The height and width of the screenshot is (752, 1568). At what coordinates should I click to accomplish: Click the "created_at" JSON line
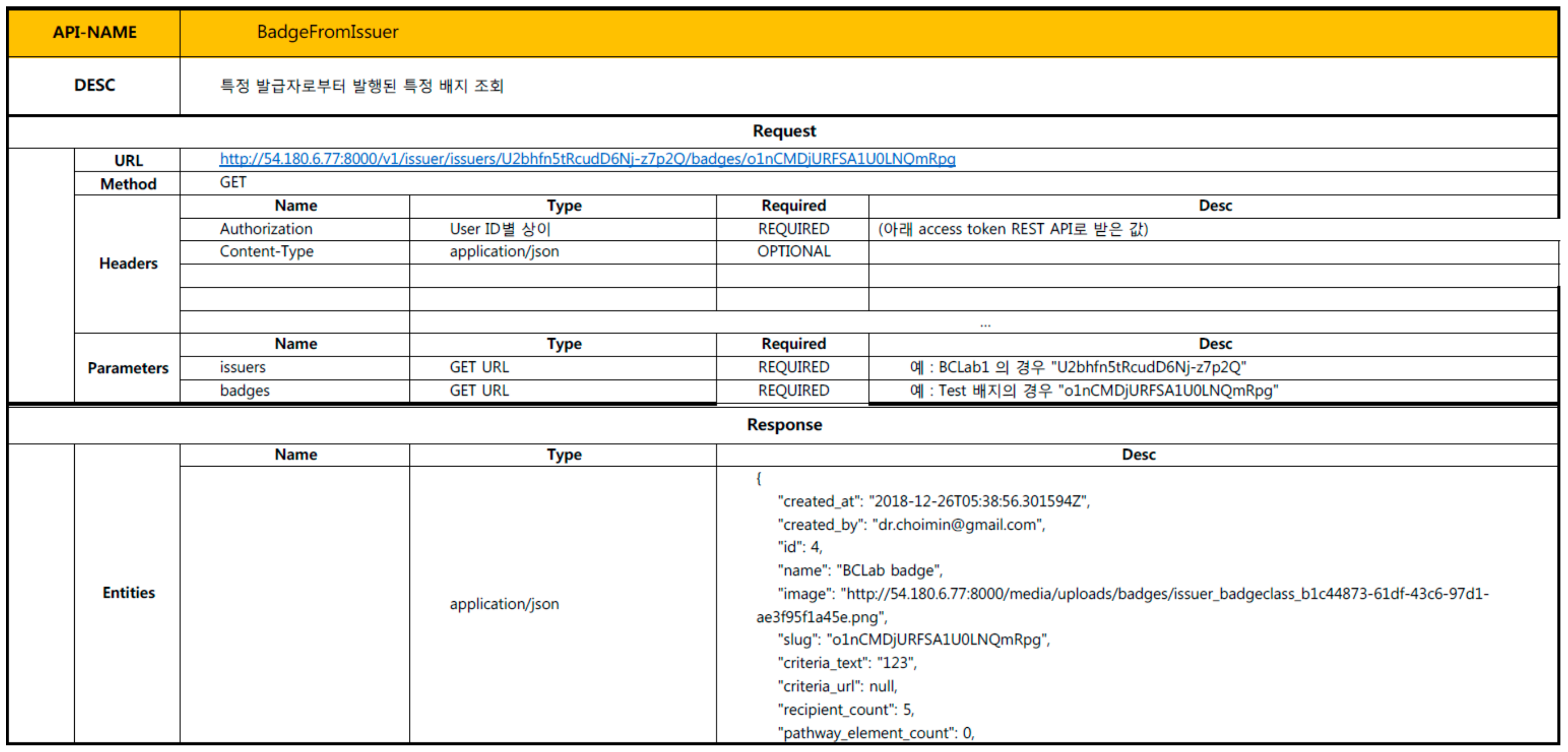934,501
